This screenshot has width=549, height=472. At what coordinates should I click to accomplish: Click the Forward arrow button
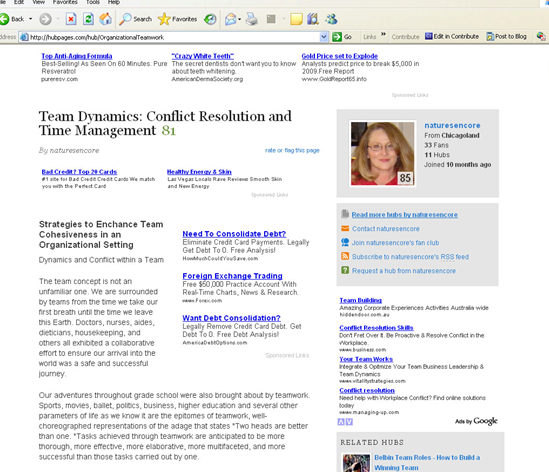(45, 19)
